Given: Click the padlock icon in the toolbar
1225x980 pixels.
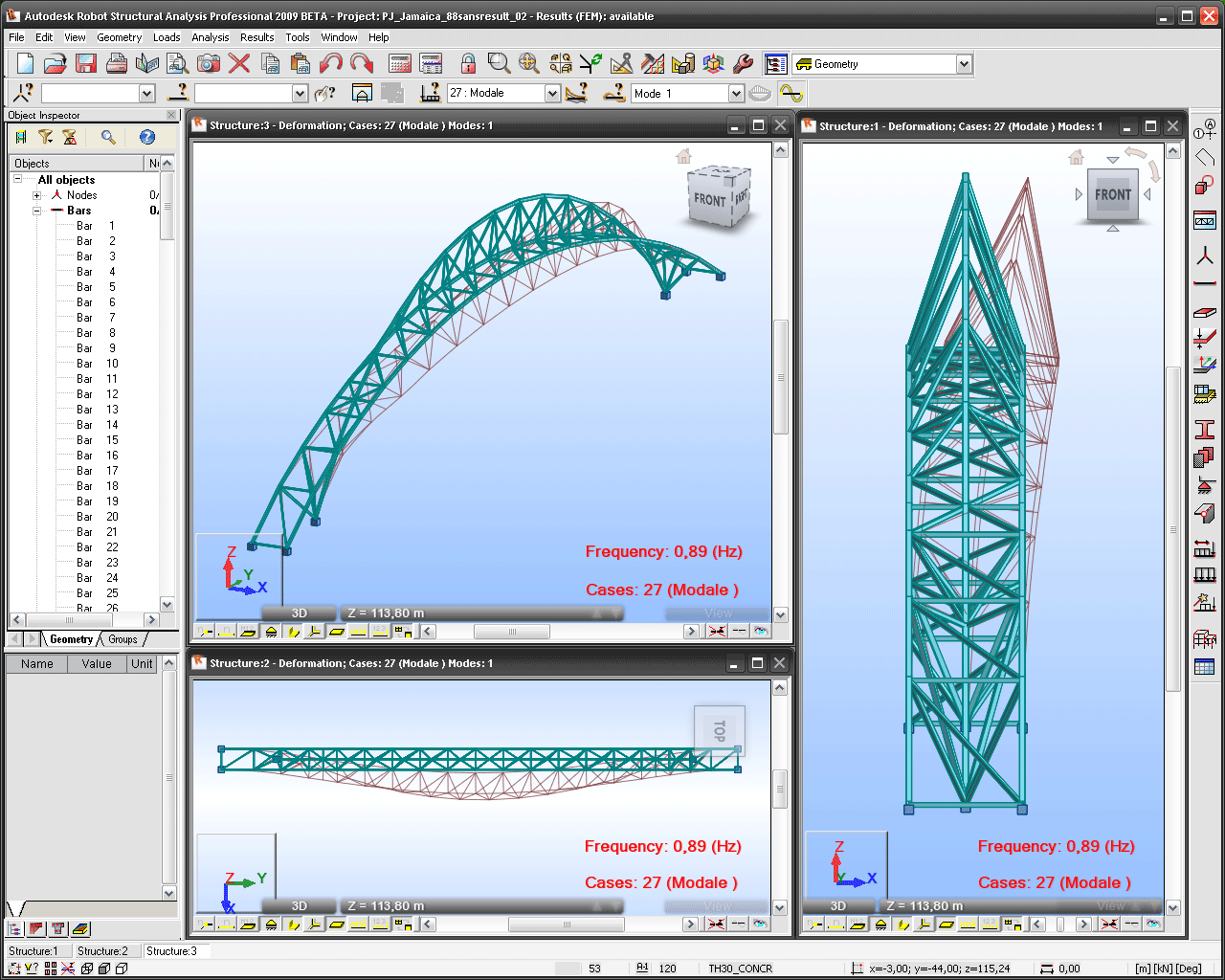Looking at the screenshot, I should tap(468, 64).
